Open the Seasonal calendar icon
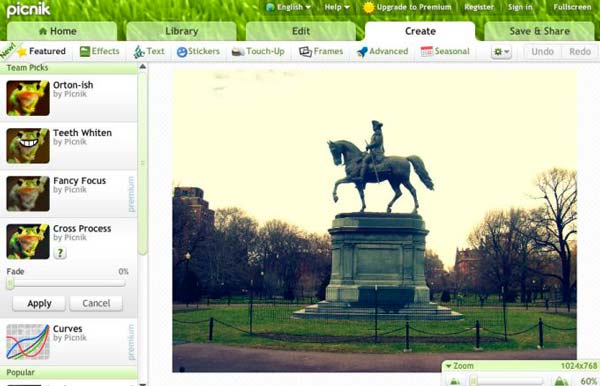 click(x=426, y=51)
